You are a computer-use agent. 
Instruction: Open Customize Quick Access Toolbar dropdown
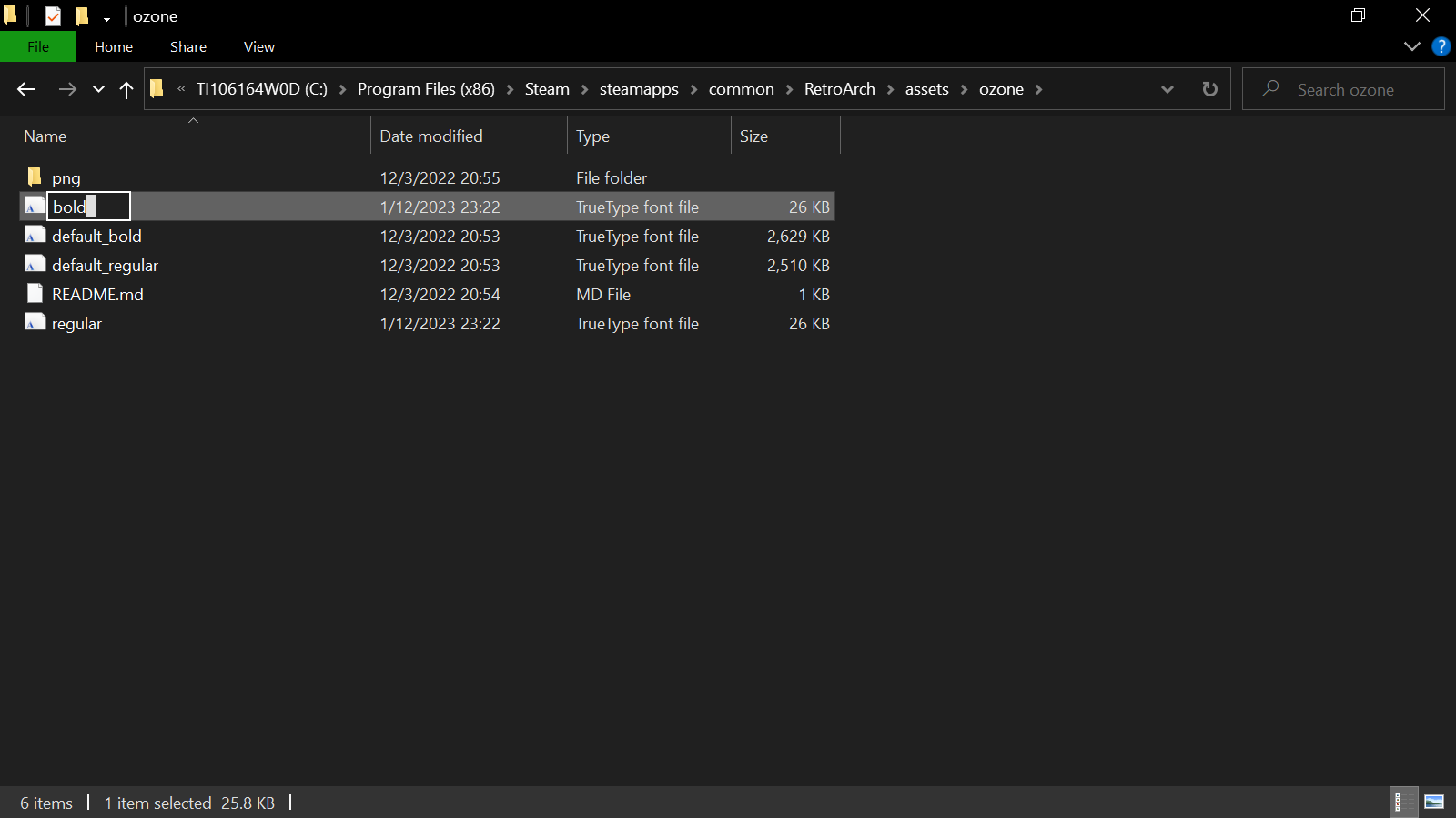[x=106, y=16]
